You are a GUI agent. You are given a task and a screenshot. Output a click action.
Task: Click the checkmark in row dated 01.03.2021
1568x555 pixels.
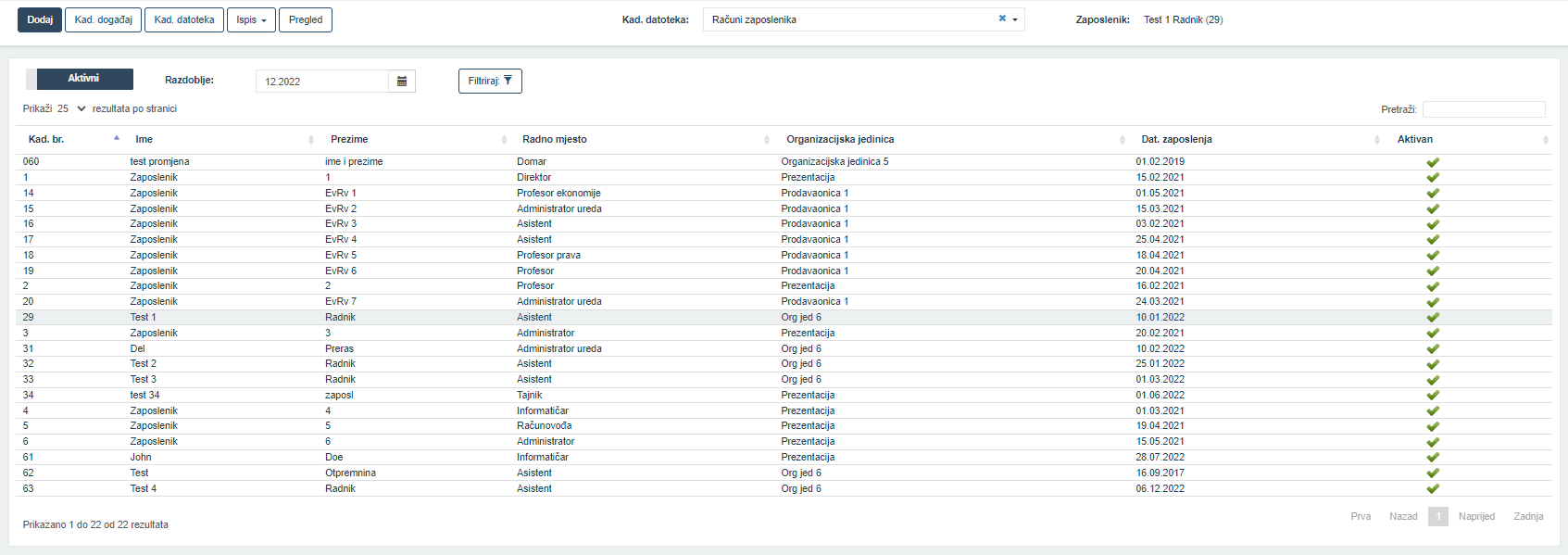[x=1433, y=411]
